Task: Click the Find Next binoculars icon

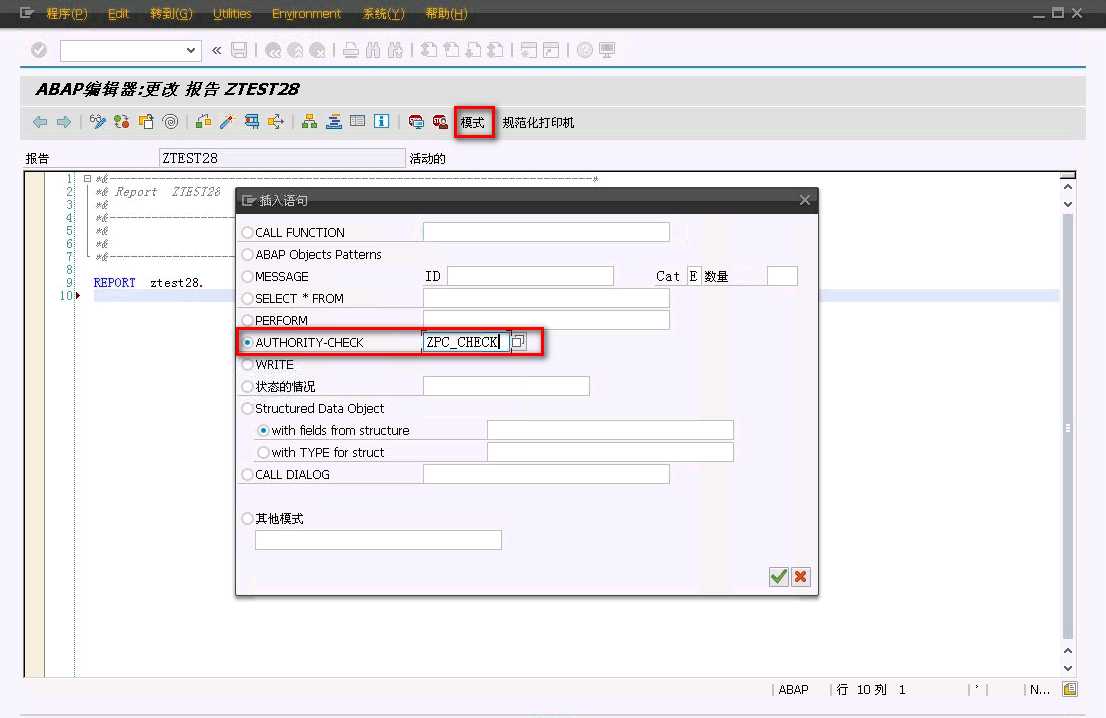Action: tap(396, 50)
